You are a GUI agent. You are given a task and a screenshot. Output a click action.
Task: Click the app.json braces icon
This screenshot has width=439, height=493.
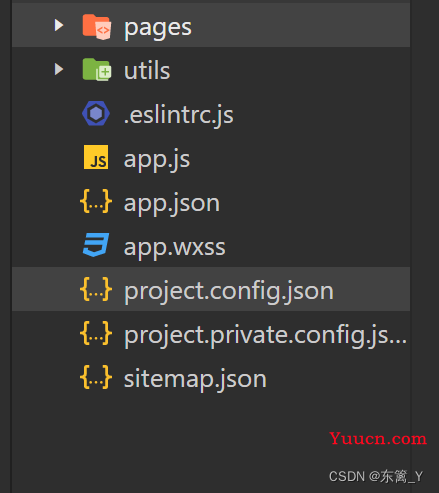click(x=96, y=201)
